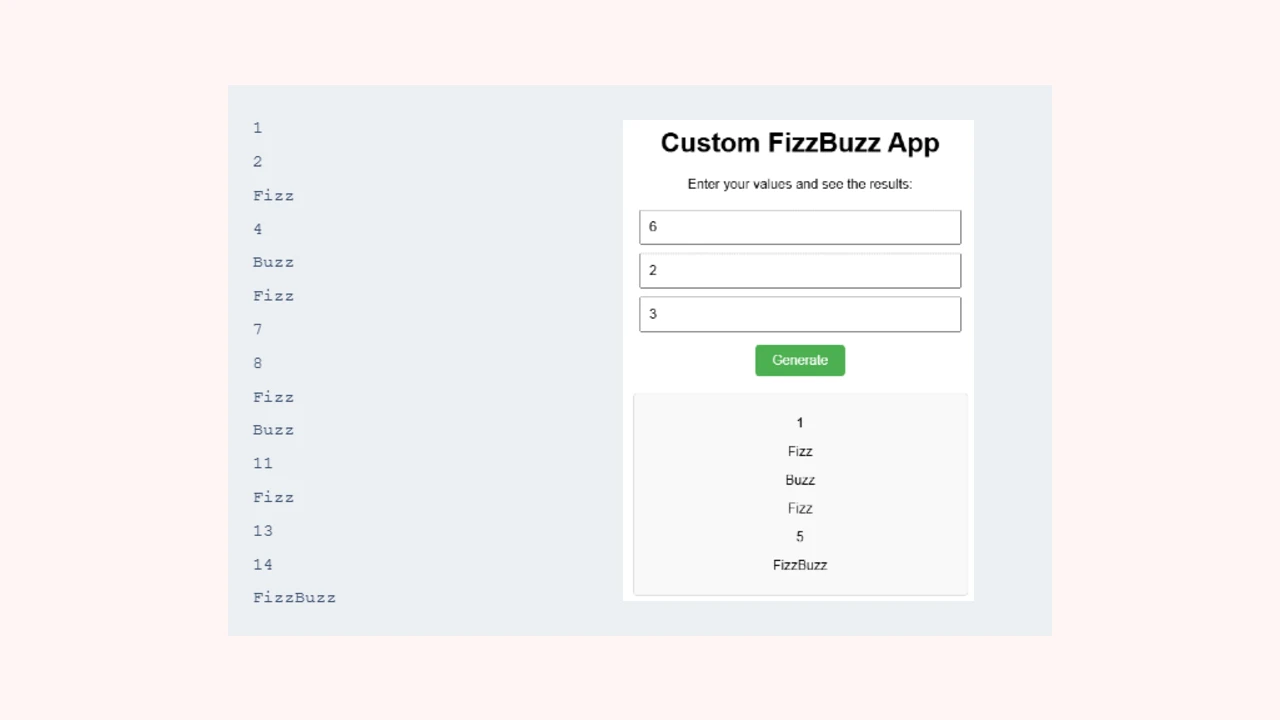Click the number 7 in the left list
The width and height of the screenshot is (1280, 720).
(x=257, y=329)
